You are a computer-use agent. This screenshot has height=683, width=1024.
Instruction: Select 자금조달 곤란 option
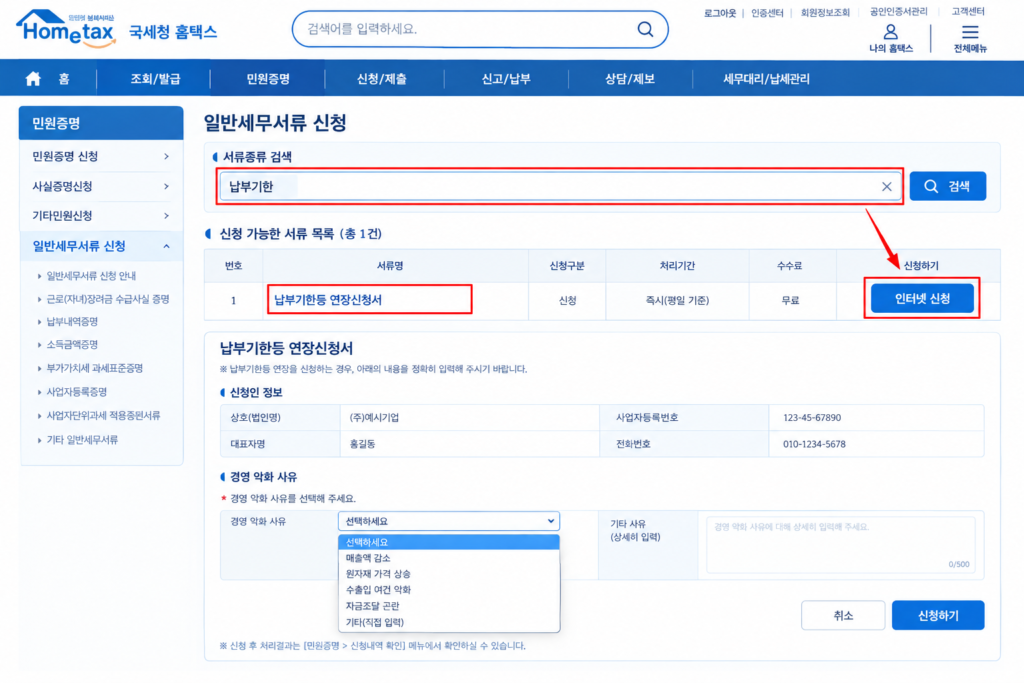coord(449,606)
